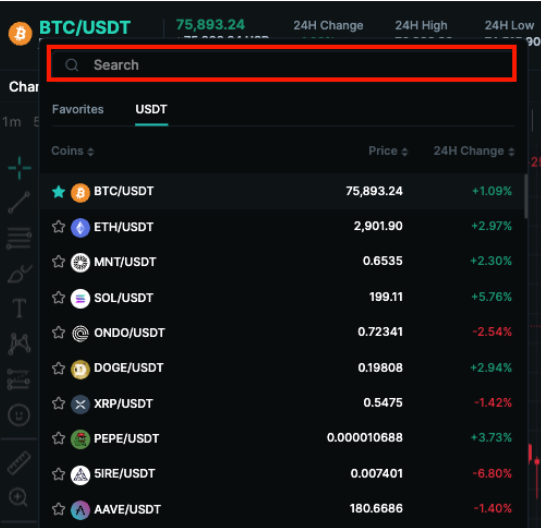Click the header price 75,893.24

click(x=210, y=25)
